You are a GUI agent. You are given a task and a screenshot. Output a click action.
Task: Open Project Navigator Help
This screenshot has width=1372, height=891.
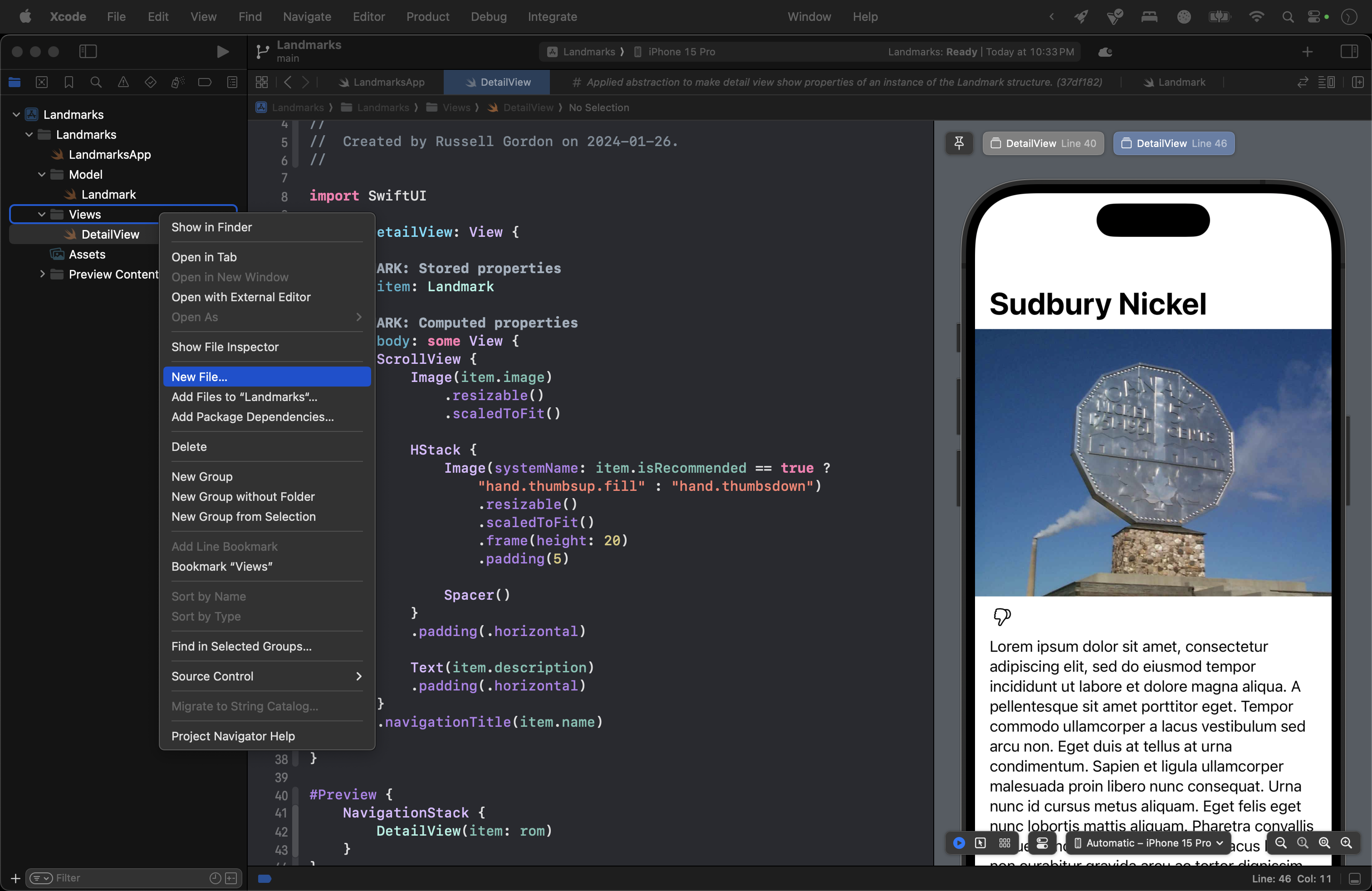coord(232,736)
